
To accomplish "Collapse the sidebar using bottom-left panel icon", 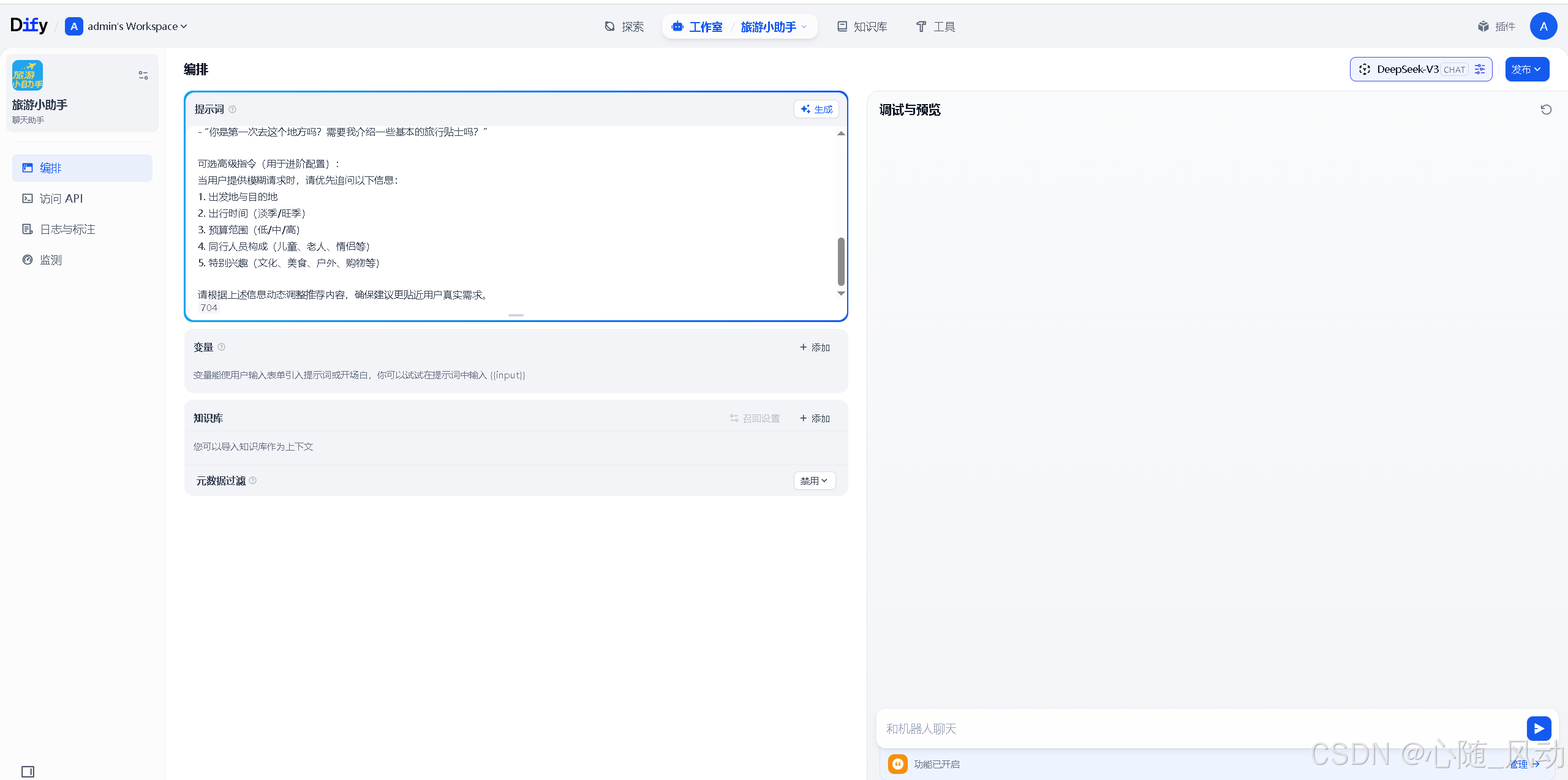I will click(x=28, y=771).
